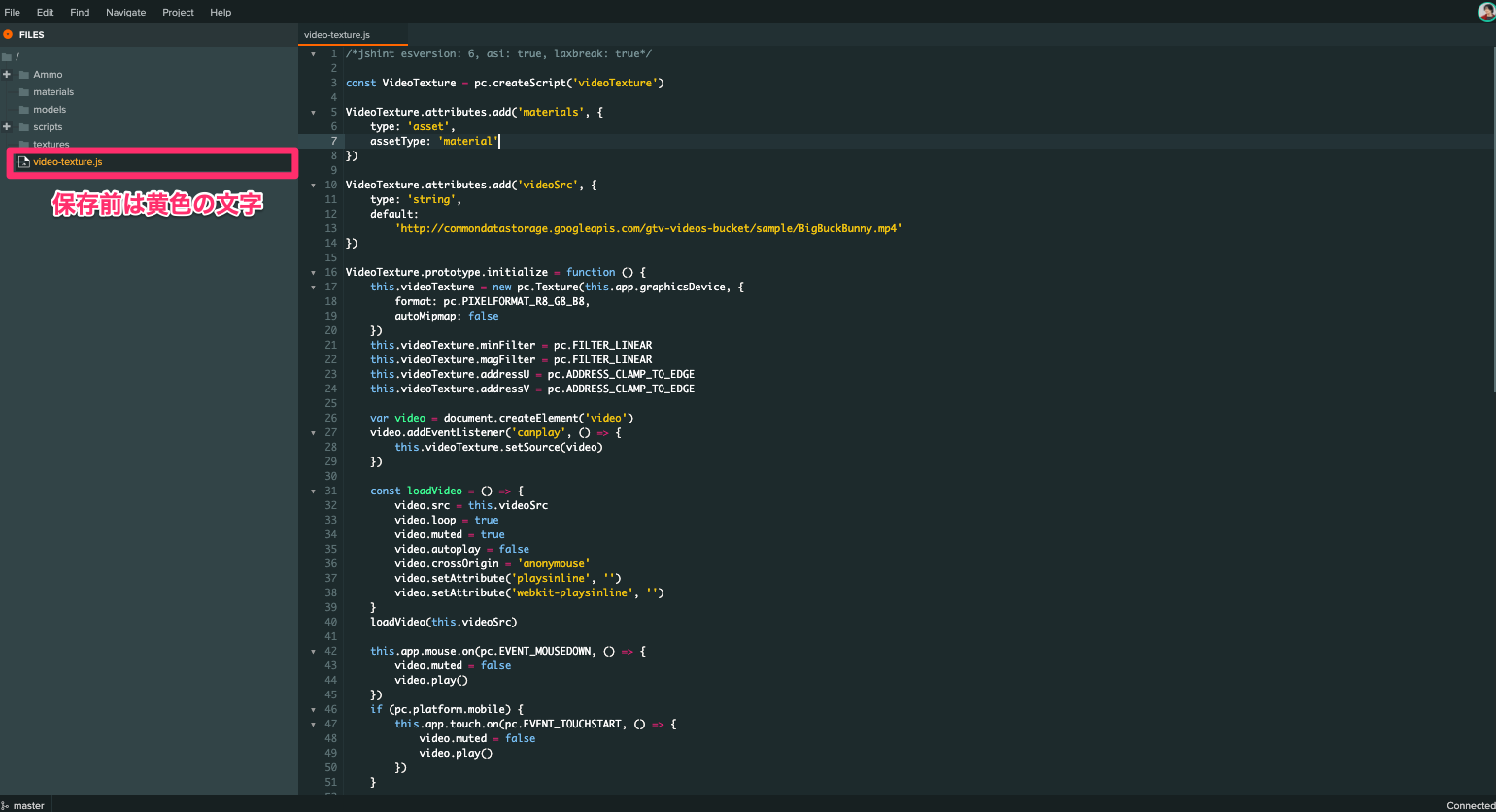Click the Connected status in status bar
Screen dimensions: 1496x812
pyautogui.click(x=1471, y=805)
